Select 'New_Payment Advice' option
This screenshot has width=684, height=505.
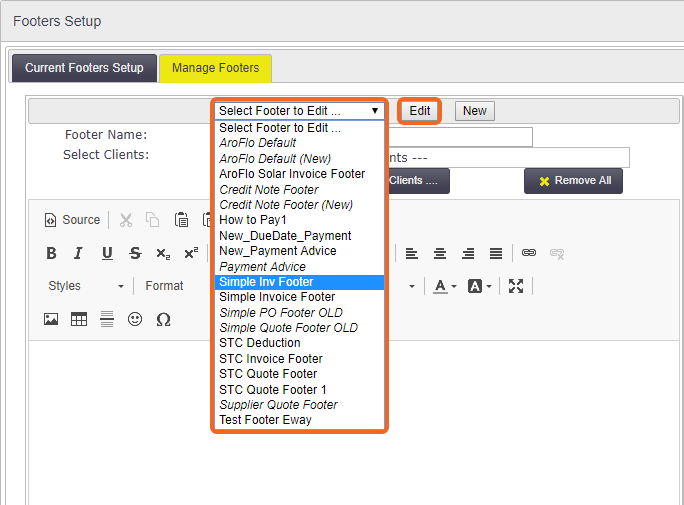coord(299,251)
